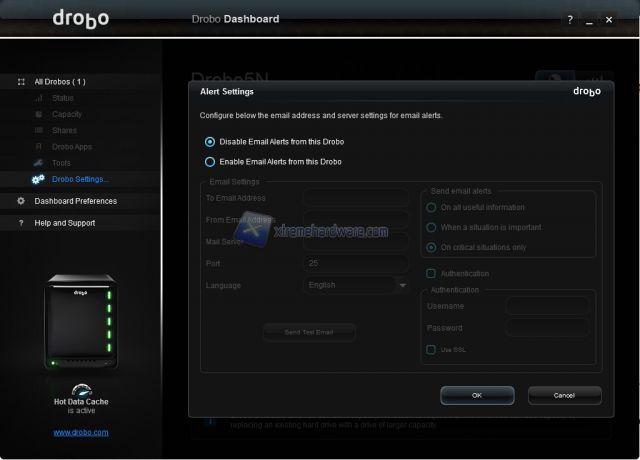This screenshot has width=640, height=460.
Task: Click the Drobo Settings gears icon
Action: [38, 179]
